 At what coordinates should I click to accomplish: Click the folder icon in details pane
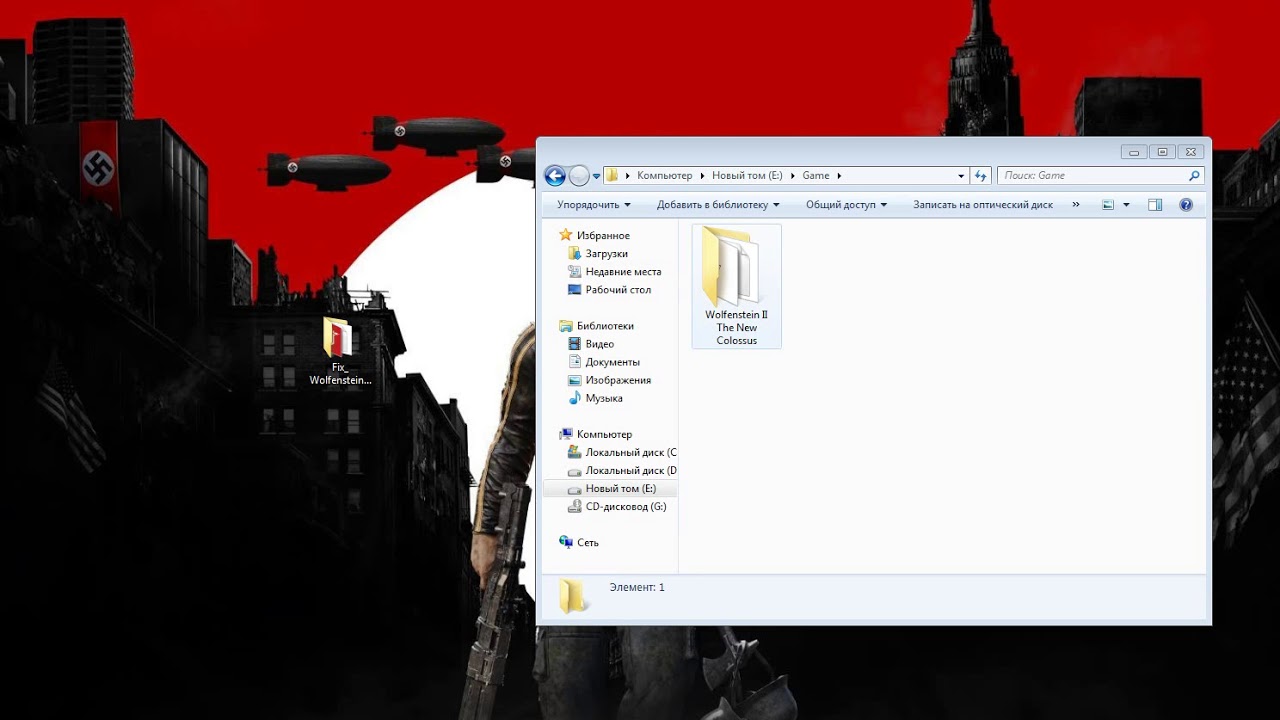(x=573, y=596)
